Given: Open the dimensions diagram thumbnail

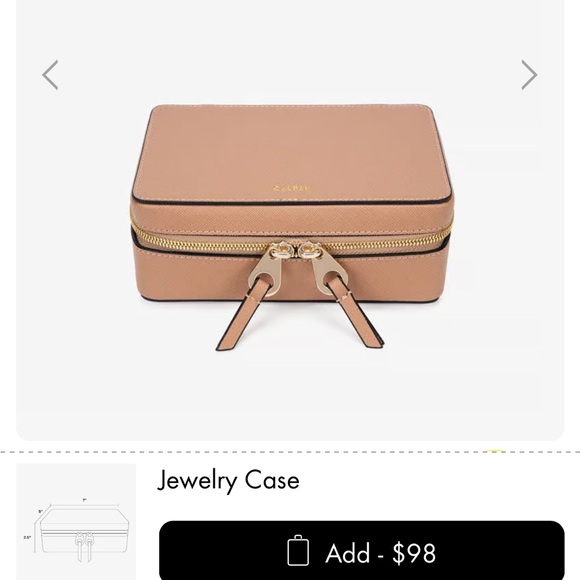Looking at the screenshot, I should point(76,522).
